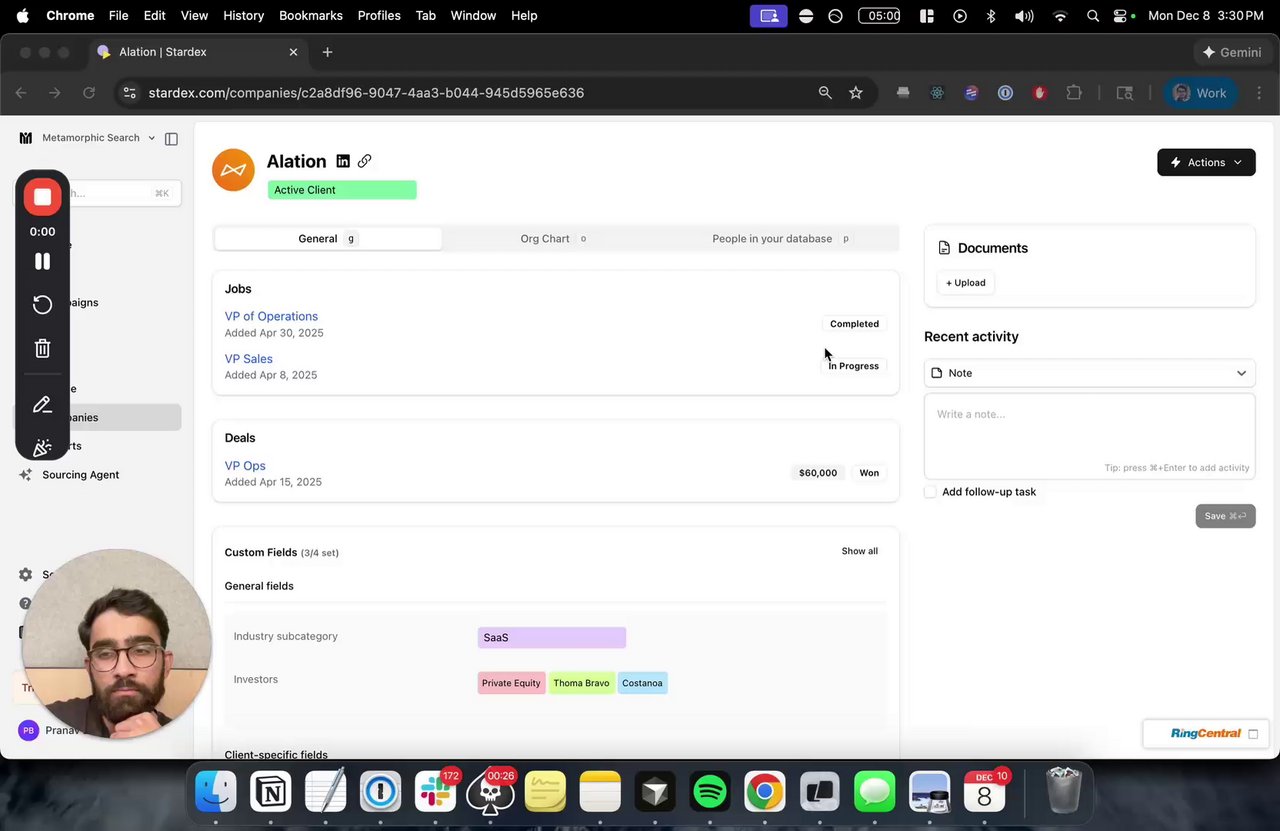Viewport: 1280px width, 831px height.
Task: Open Messages from the Dock
Action: pos(875,792)
